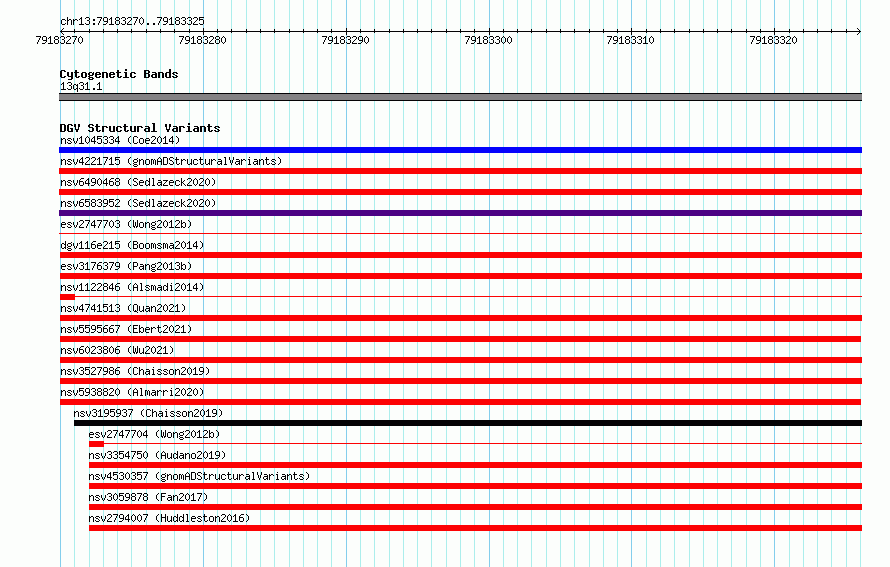Click the red nsv5938820 variant bar
The image size is (890, 567).
pyautogui.click(x=460, y=402)
